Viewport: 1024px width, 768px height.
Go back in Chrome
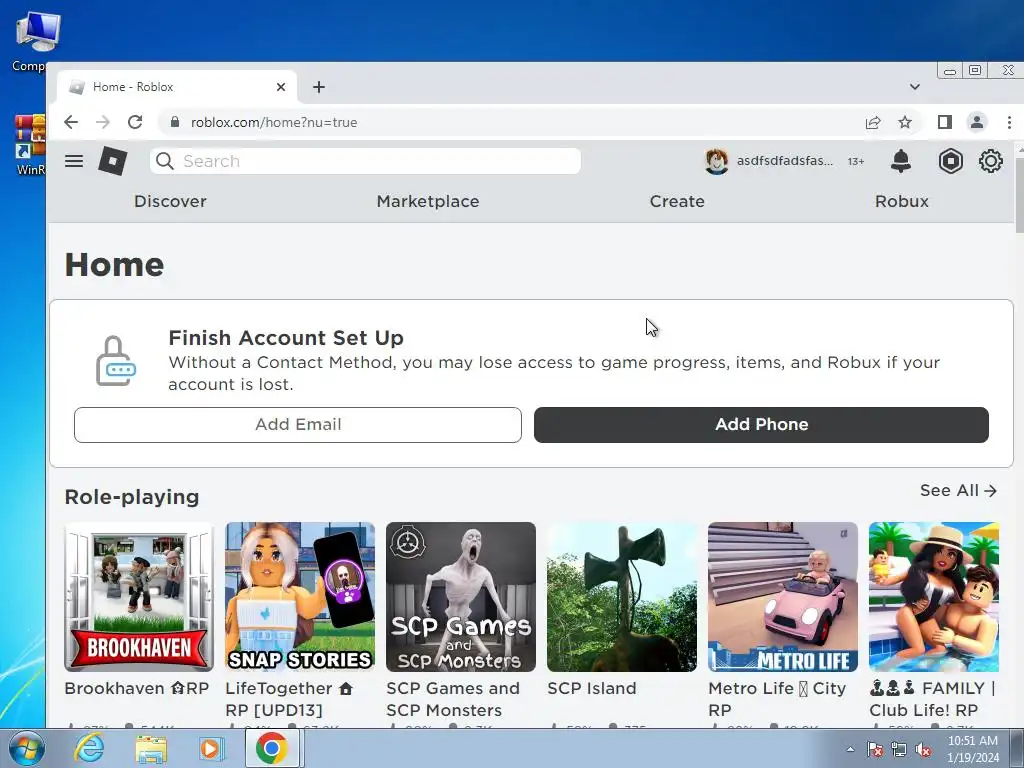(71, 122)
